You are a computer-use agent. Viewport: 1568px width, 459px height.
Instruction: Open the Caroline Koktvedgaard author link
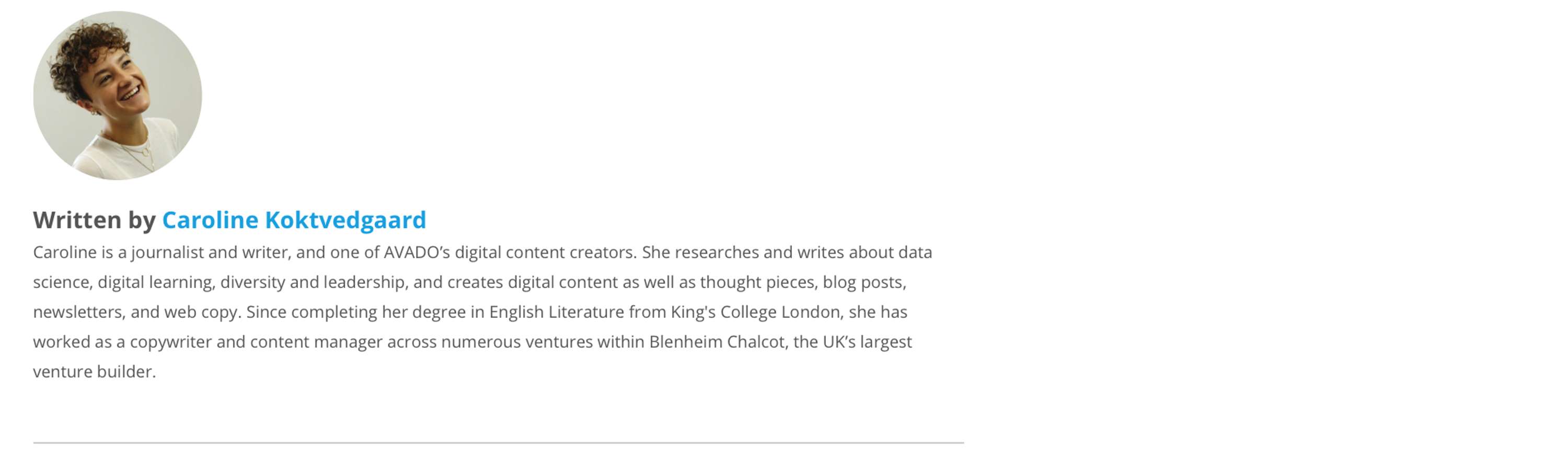pyautogui.click(x=294, y=220)
